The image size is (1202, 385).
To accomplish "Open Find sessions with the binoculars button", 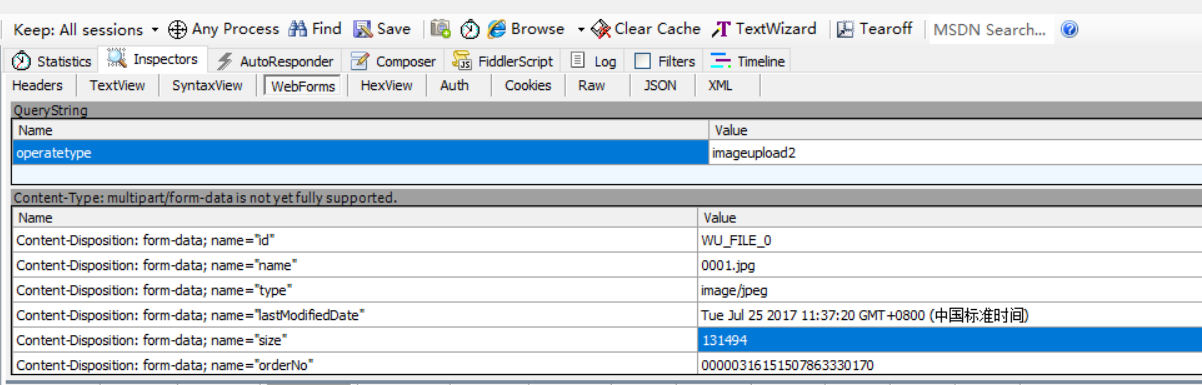I will 315,30.
